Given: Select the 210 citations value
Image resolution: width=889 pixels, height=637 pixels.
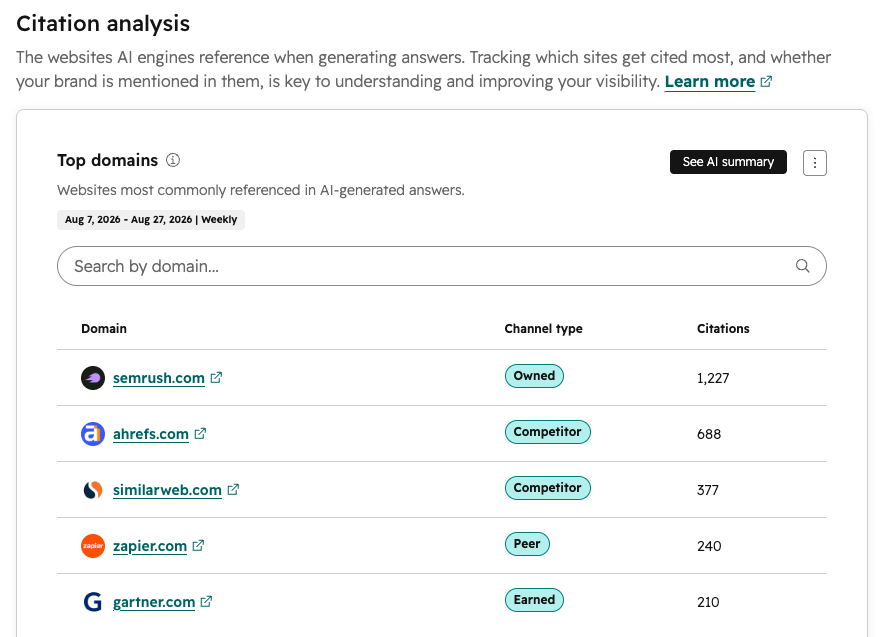Looking at the screenshot, I should (x=708, y=602).
